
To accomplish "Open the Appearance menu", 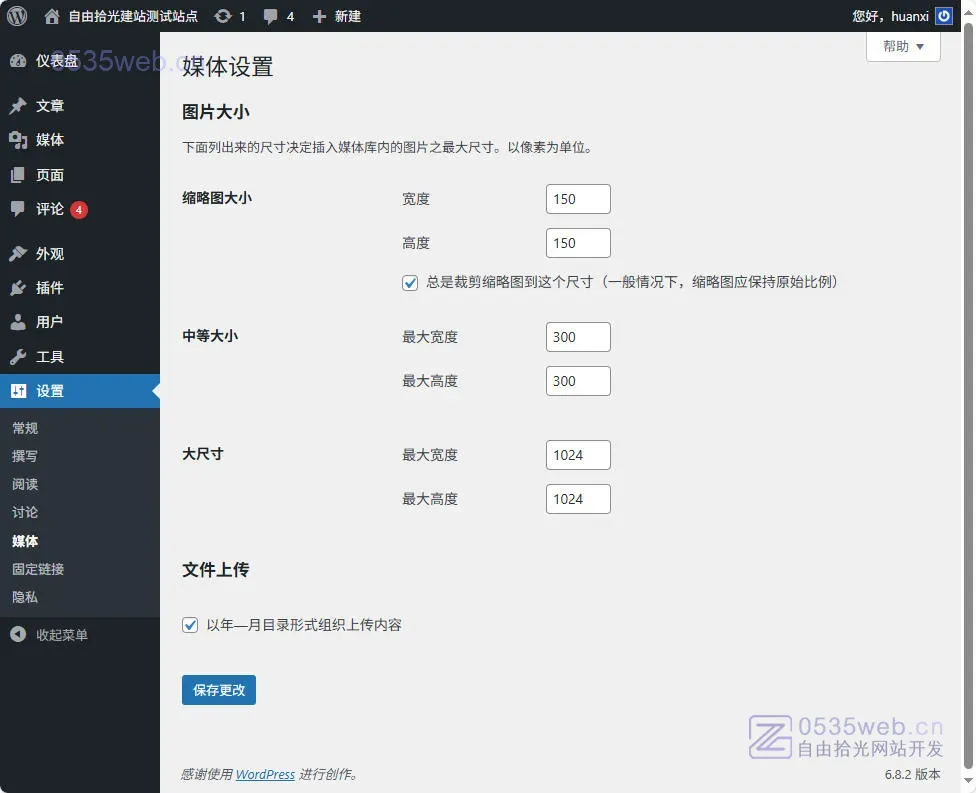I will (49, 254).
